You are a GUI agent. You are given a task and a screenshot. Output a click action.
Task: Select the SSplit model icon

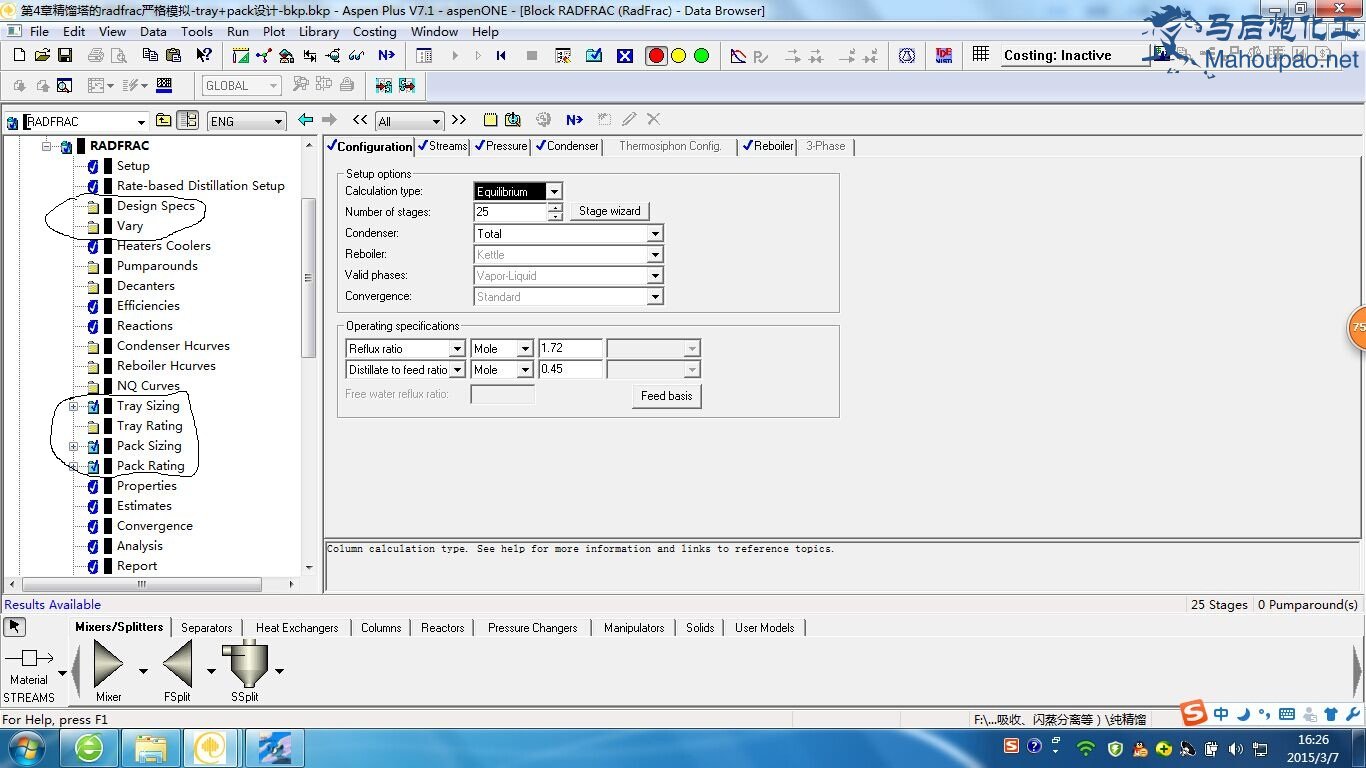[245, 664]
